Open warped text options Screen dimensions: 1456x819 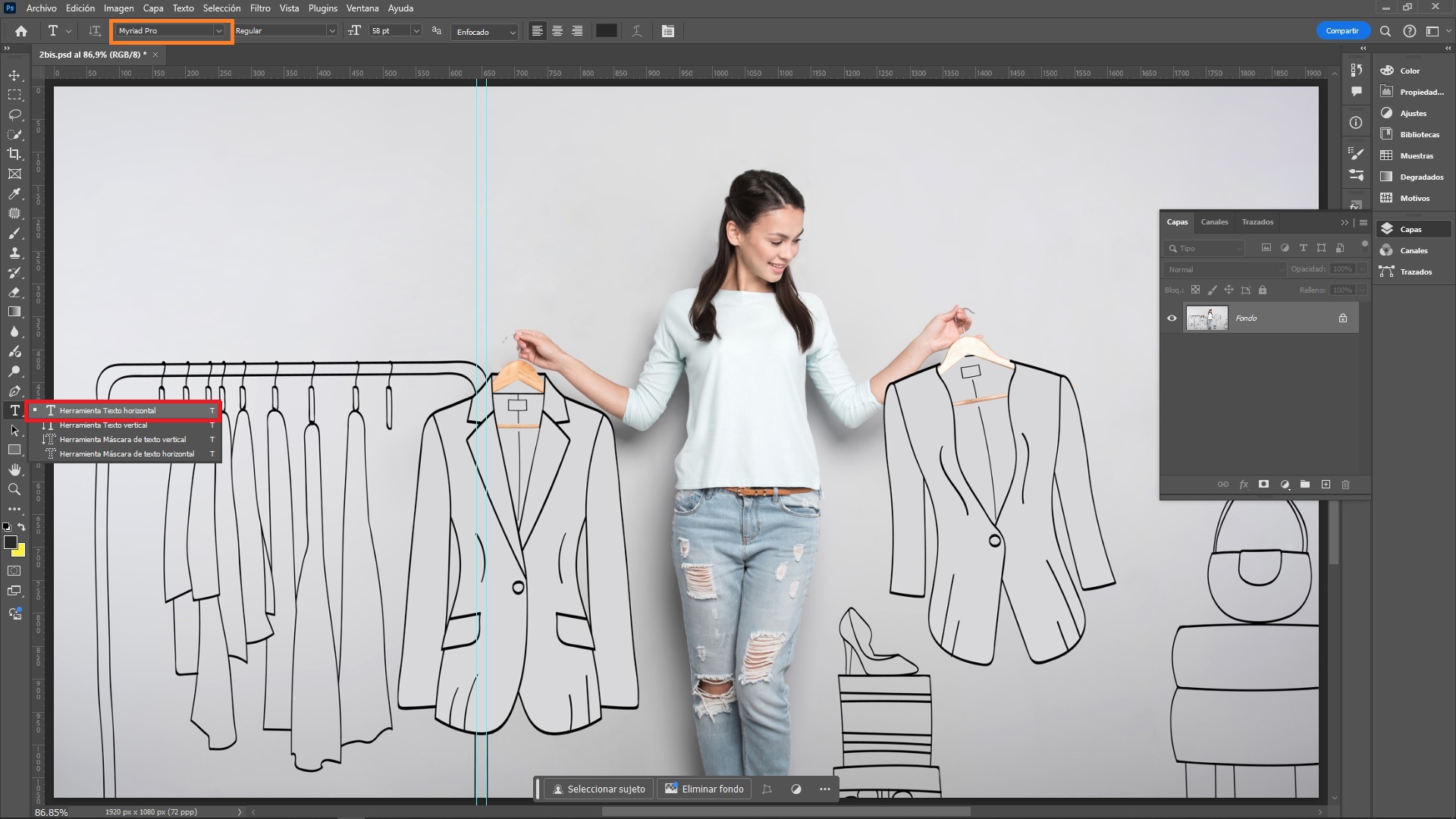pos(637,31)
